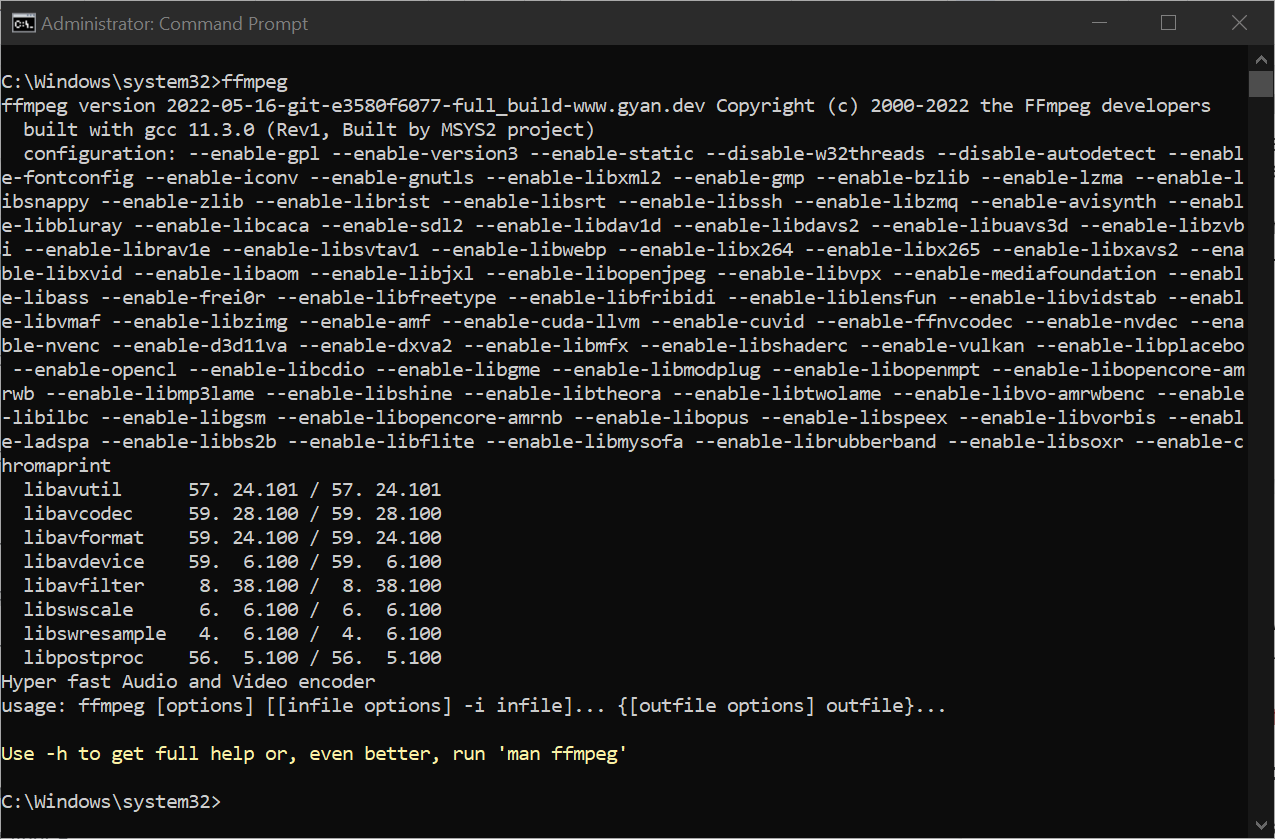Click the 'C:\Windows\system32>ffmpeg' command line
This screenshot has width=1275, height=839.
tap(145, 82)
